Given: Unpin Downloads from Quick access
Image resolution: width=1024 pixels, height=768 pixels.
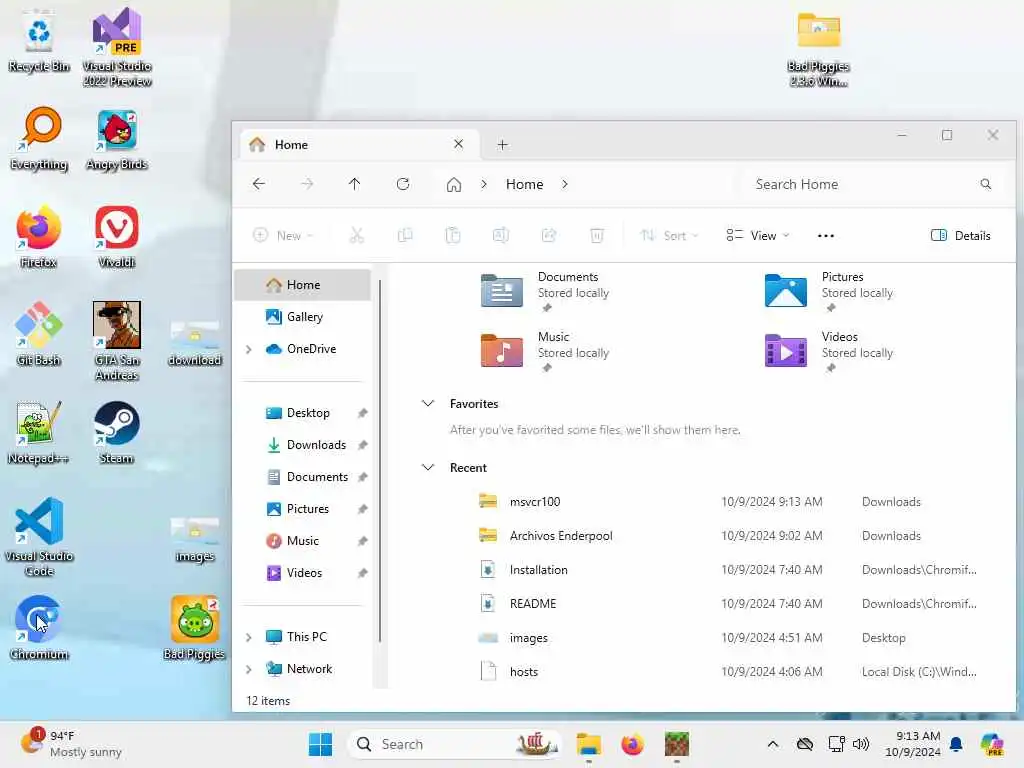Looking at the screenshot, I should [362, 445].
